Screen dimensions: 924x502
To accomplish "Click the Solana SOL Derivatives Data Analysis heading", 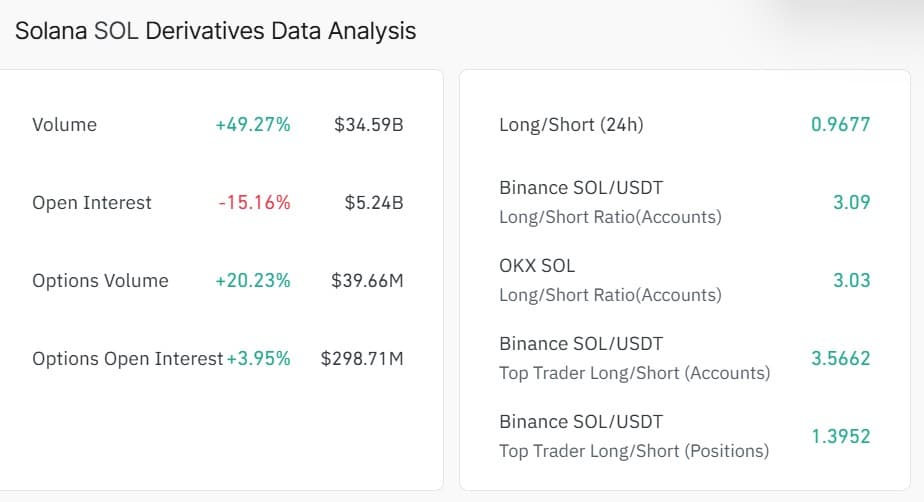I will pyautogui.click(x=215, y=31).
